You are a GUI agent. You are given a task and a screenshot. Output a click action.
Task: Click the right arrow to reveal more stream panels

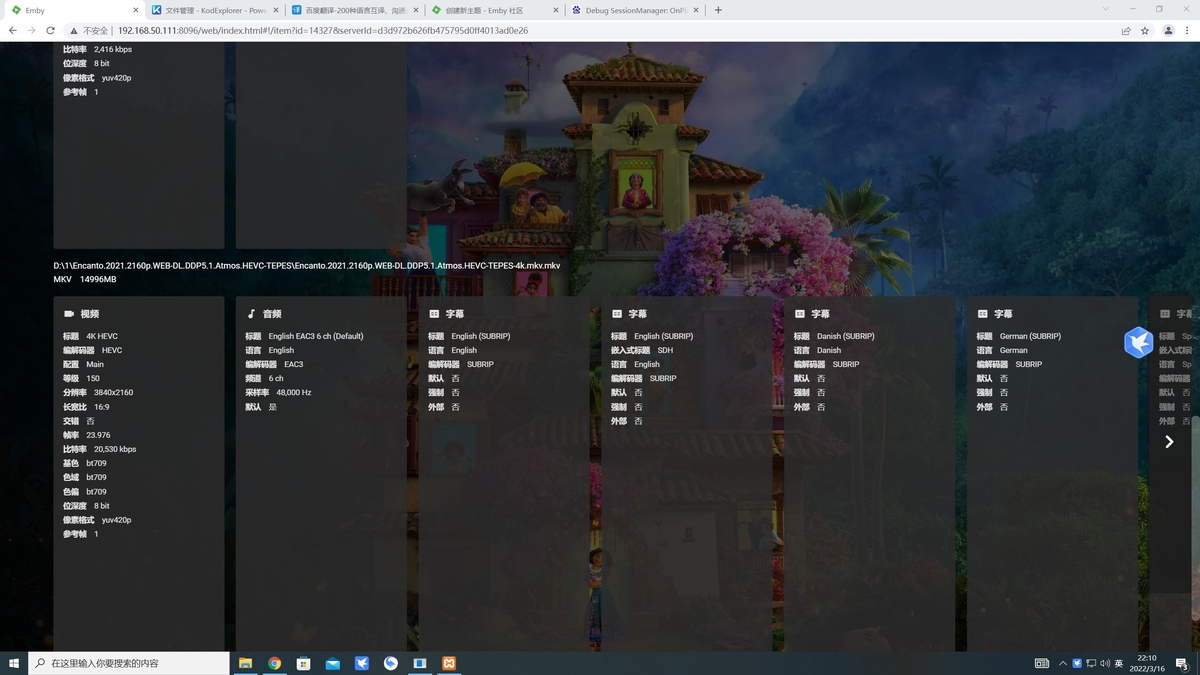pos(1168,441)
